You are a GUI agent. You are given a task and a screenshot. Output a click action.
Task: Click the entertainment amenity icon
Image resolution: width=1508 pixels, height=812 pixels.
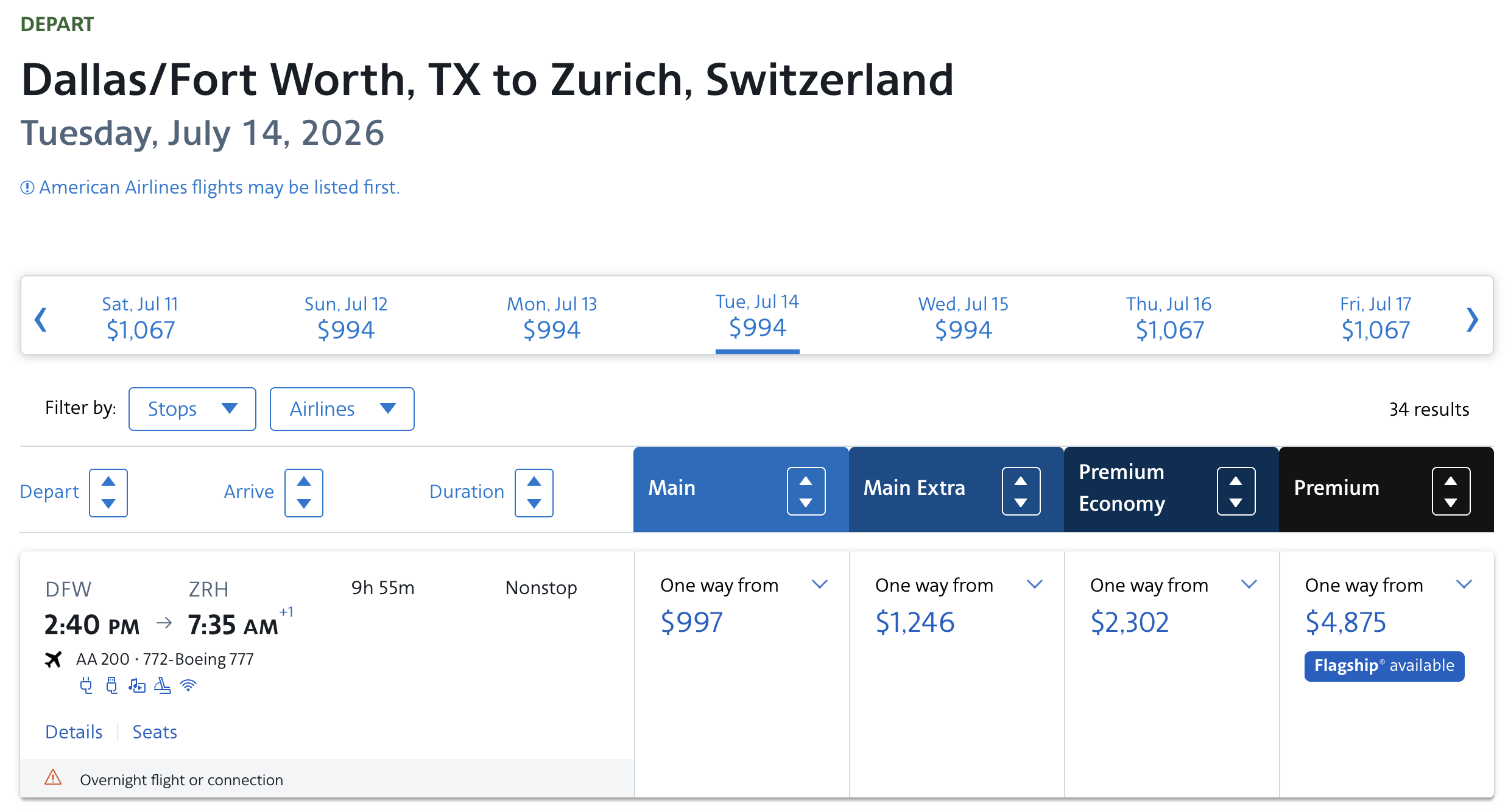(137, 686)
